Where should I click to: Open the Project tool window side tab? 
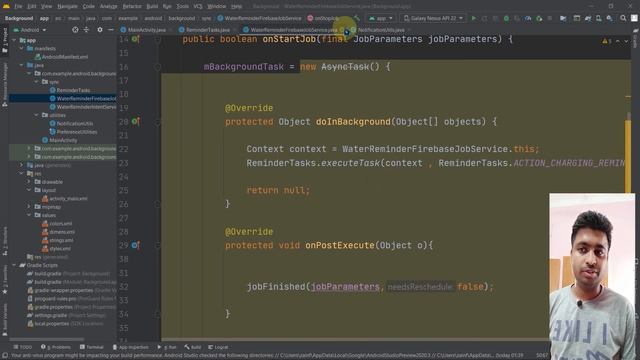tap(5, 40)
